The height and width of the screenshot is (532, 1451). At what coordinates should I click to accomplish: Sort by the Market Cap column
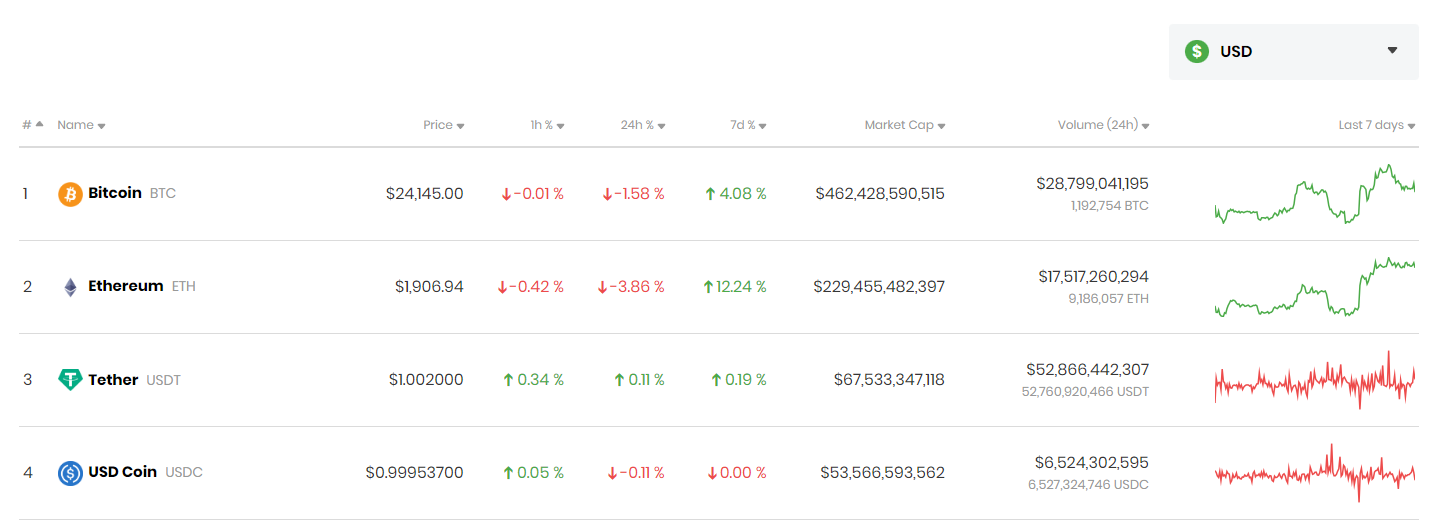coord(905,125)
